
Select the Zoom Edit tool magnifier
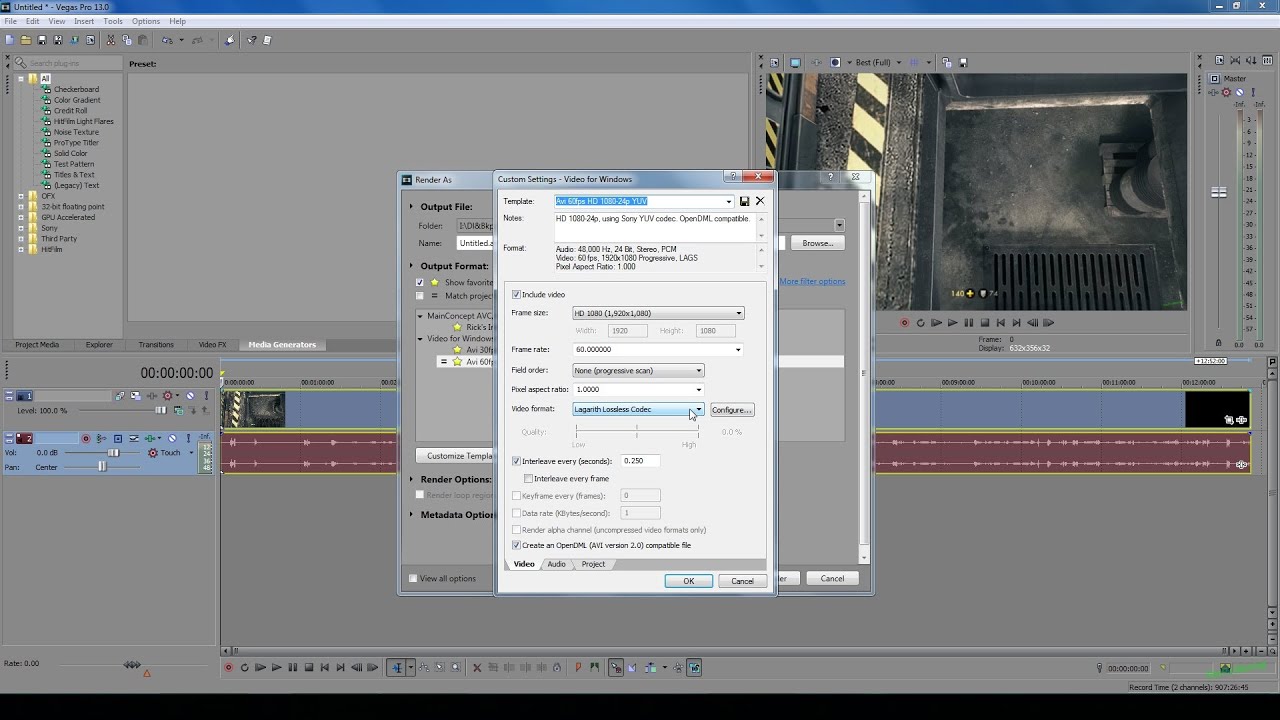(456, 668)
